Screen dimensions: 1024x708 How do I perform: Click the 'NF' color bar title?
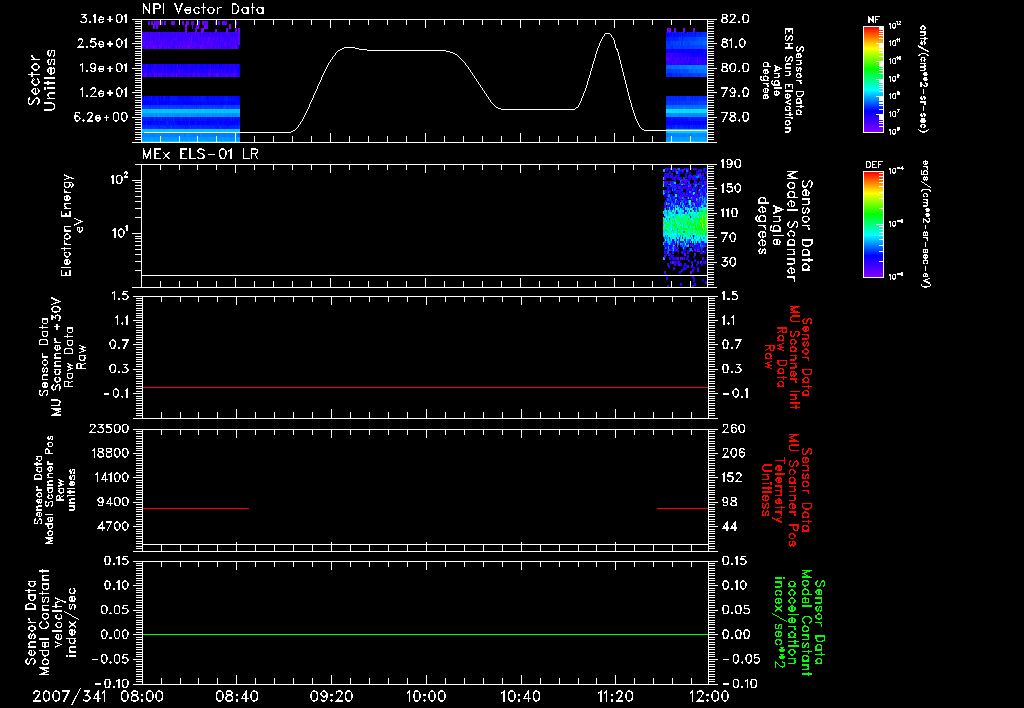873,20
